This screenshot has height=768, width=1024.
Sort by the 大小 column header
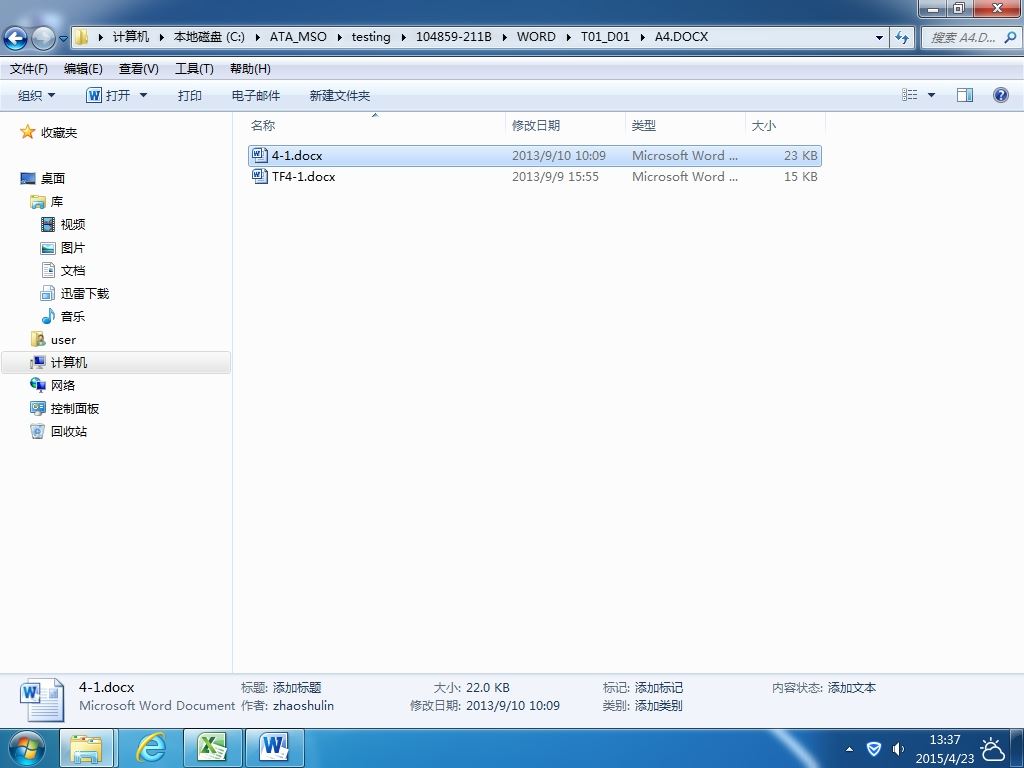(785, 125)
